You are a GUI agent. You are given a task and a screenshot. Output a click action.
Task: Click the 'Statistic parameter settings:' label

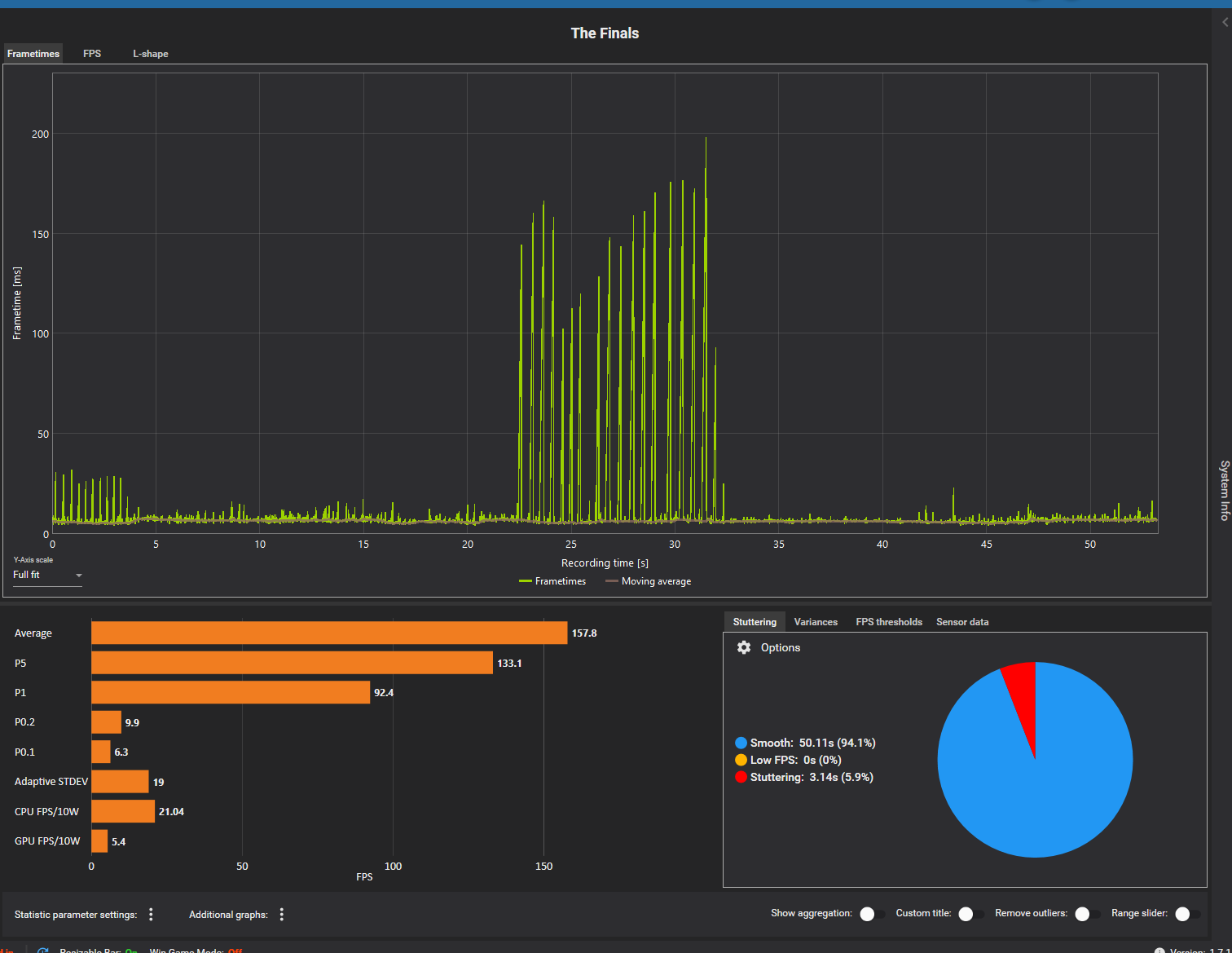[76, 915]
